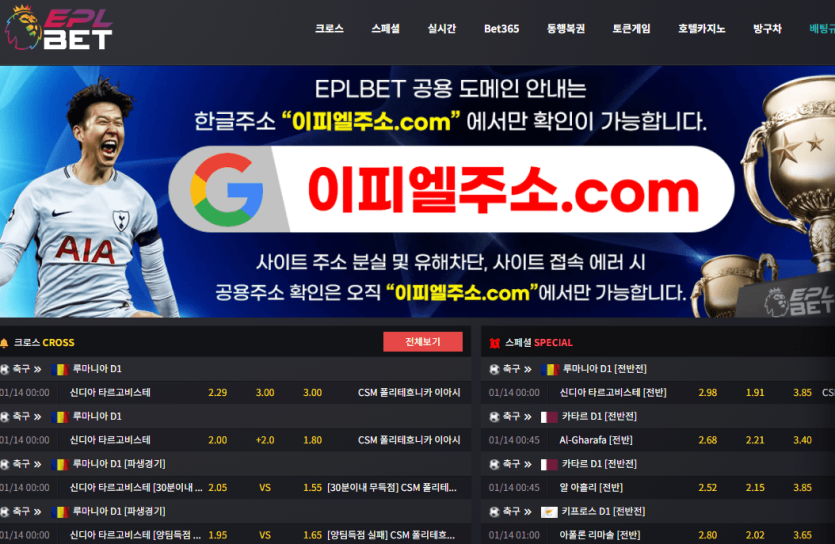Select odds 3.40 in Al-Gharafa row
This screenshot has height=544, width=835.
(803, 440)
